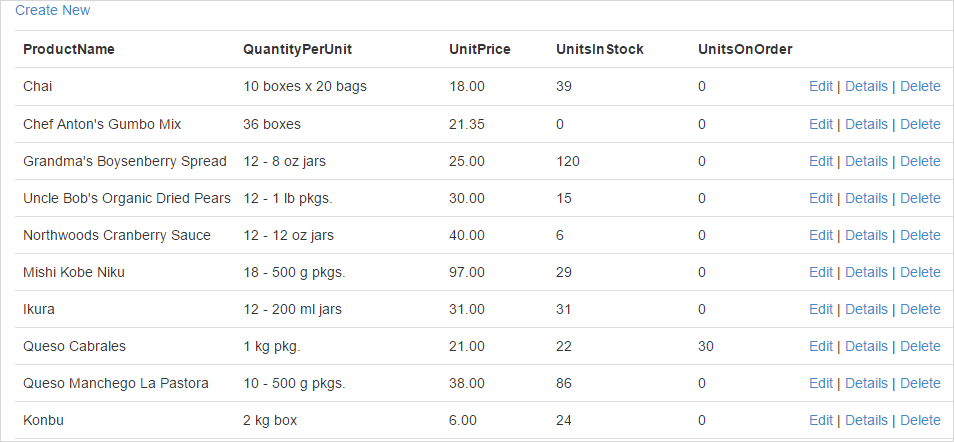This screenshot has width=954, height=442.
Task: Delete Uncle Bob's Organic Dried Pears
Action: point(920,198)
